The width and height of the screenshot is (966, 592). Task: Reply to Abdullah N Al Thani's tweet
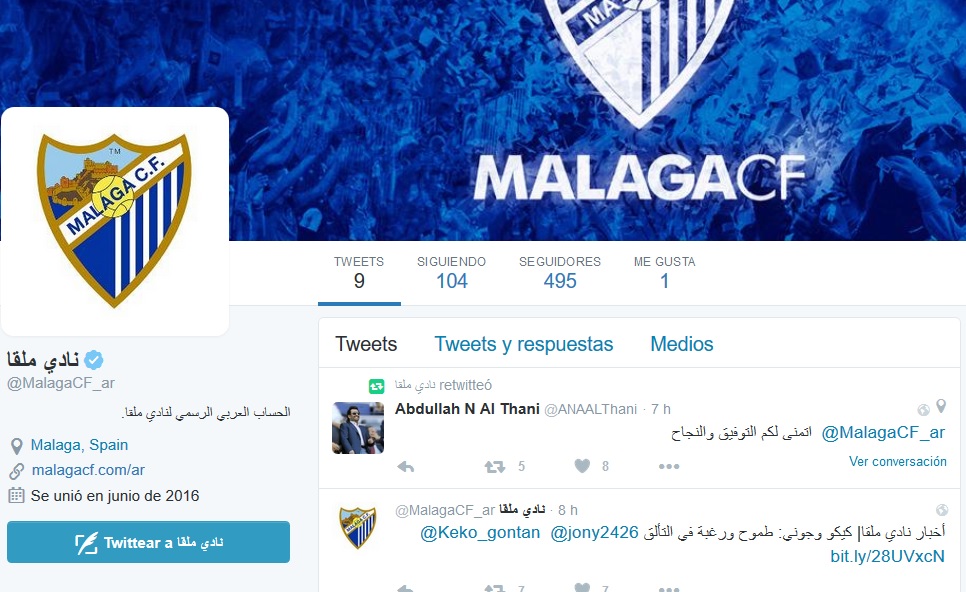405,467
